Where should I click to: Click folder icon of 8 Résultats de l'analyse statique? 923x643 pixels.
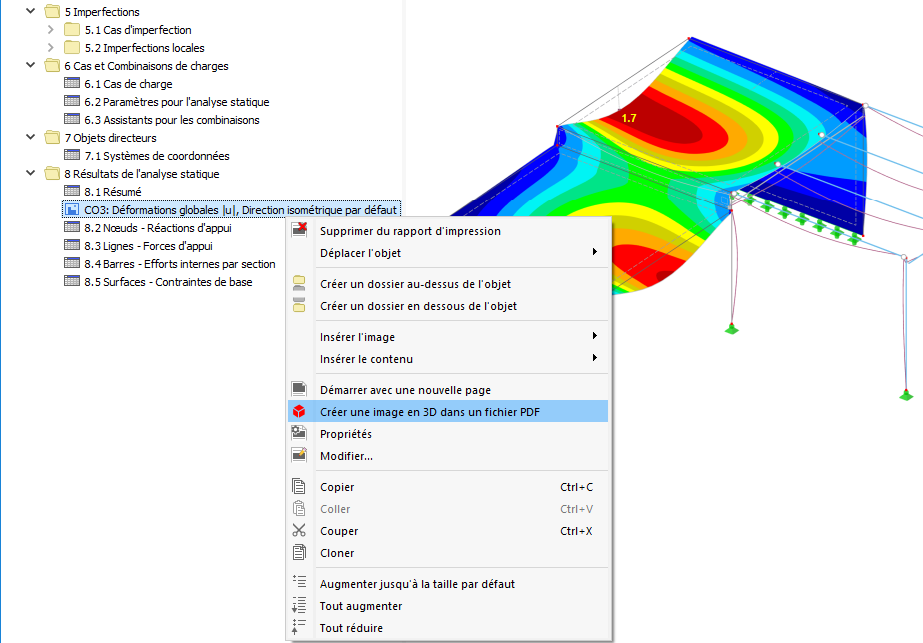pyautogui.click(x=52, y=173)
